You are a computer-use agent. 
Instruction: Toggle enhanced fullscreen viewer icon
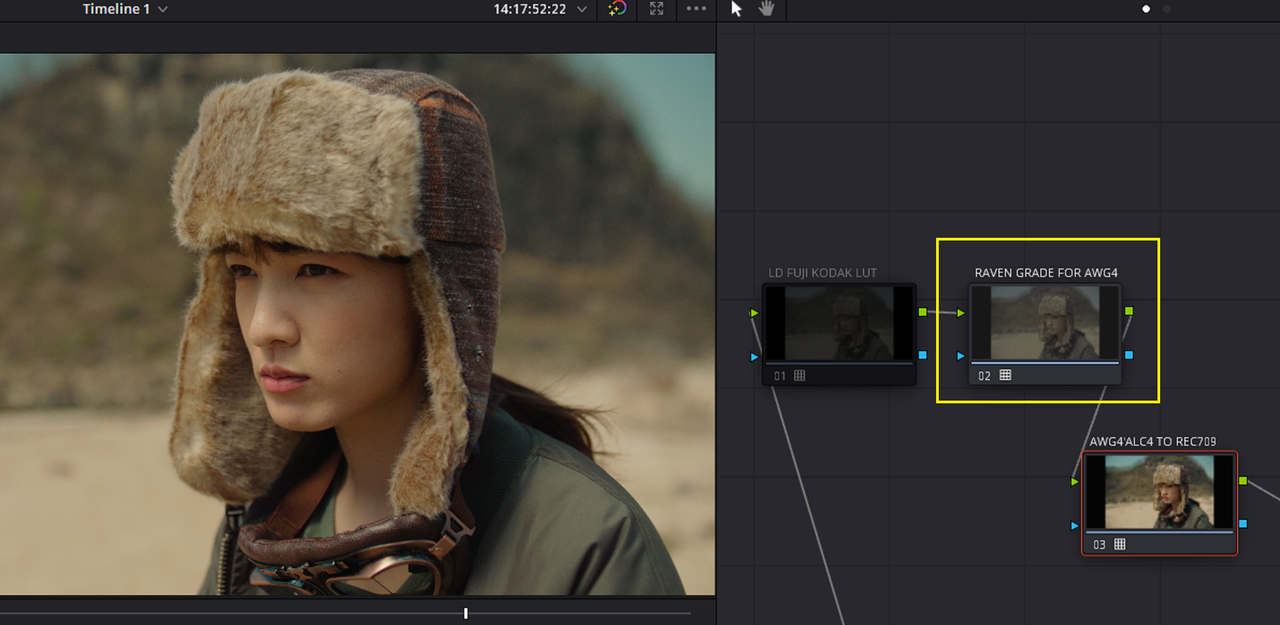pyautogui.click(x=656, y=9)
